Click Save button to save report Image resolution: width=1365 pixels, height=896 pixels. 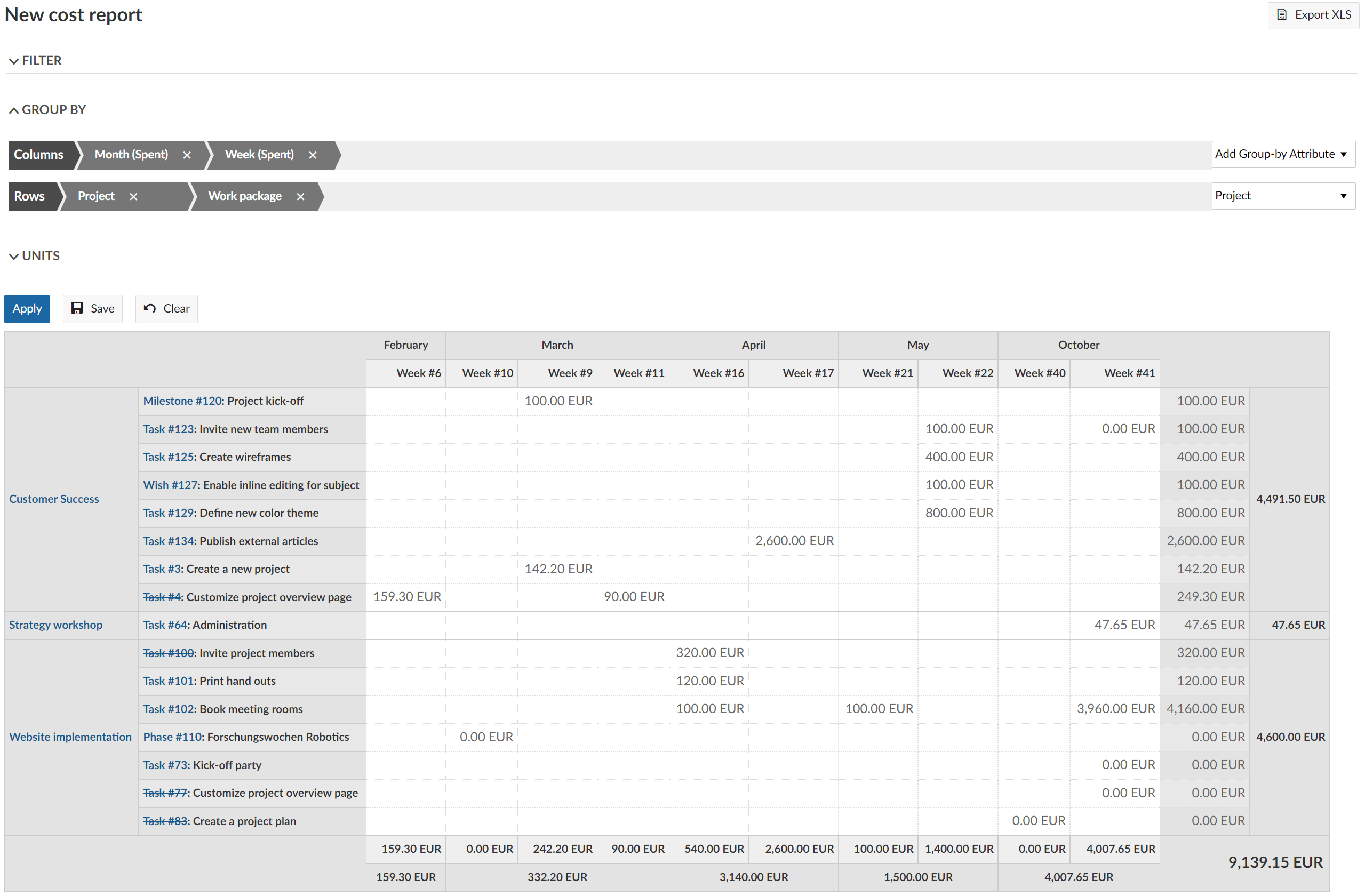[x=93, y=308]
